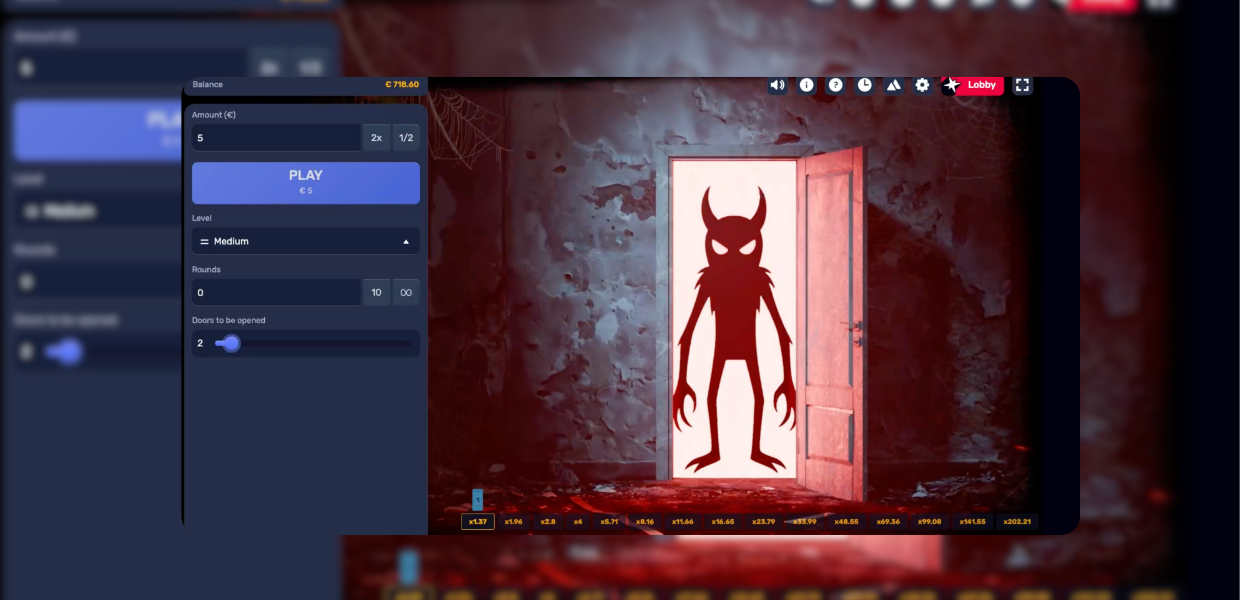Select the x202.21 multiplier step
This screenshot has width=1240, height=600.
[x=1016, y=521]
